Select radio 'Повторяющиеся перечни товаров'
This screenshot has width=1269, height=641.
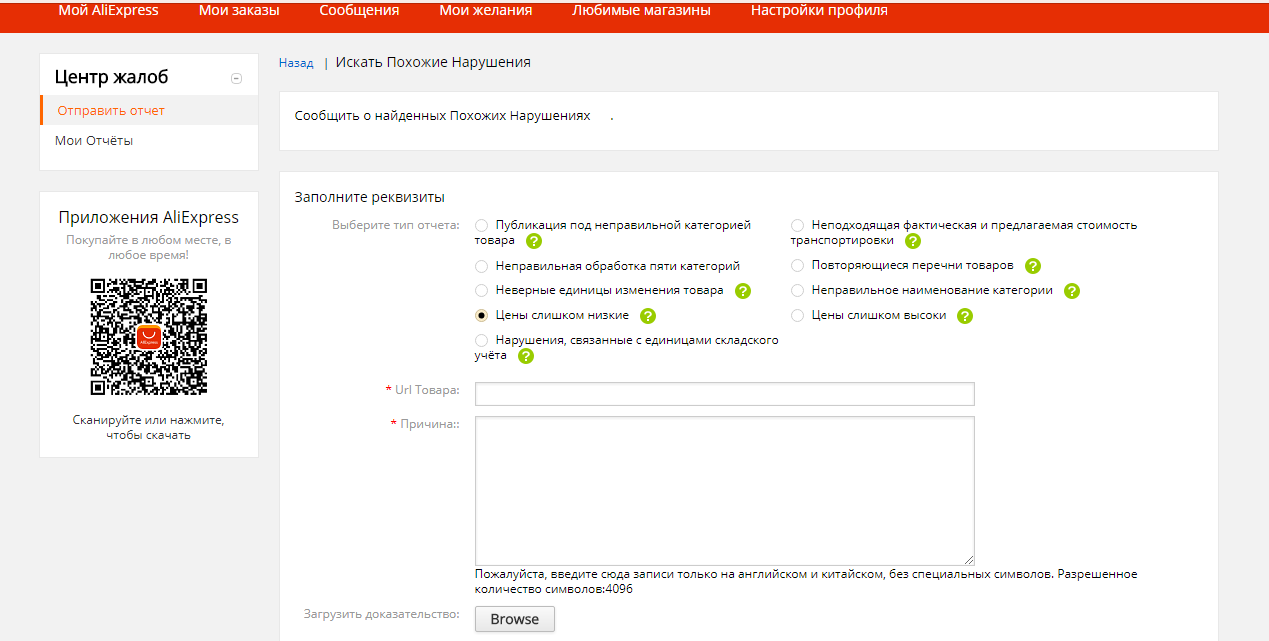pos(798,266)
